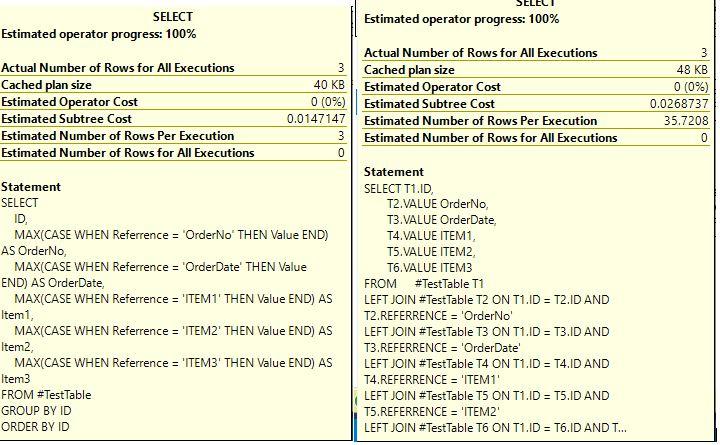Click the 'Statement' heading in right tooltip
The image size is (720, 445).
pos(394,172)
